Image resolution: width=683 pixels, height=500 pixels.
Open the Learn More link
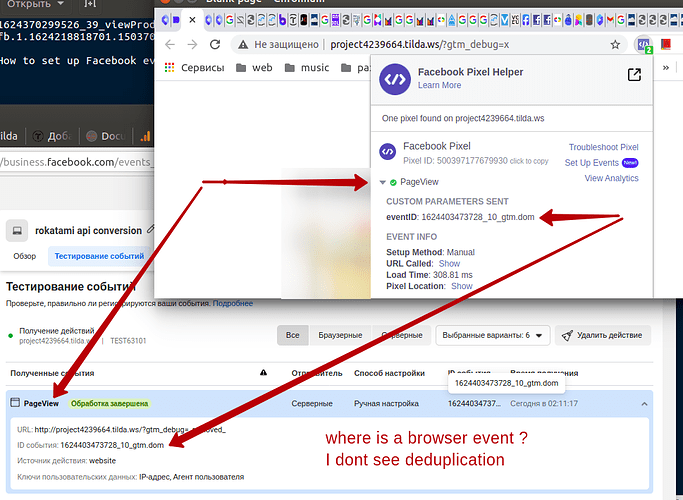tap(439, 85)
